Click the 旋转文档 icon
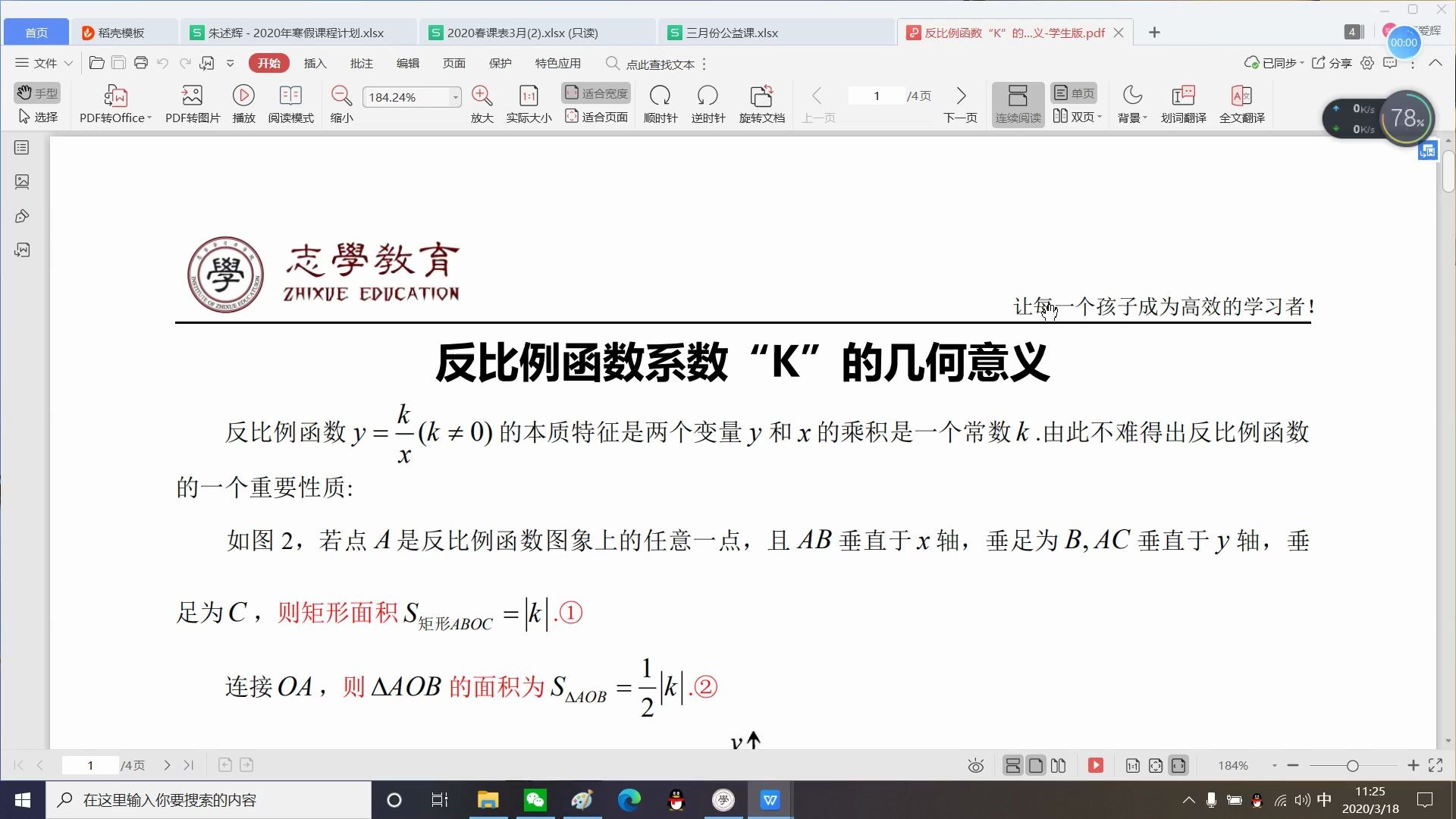 click(761, 96)
